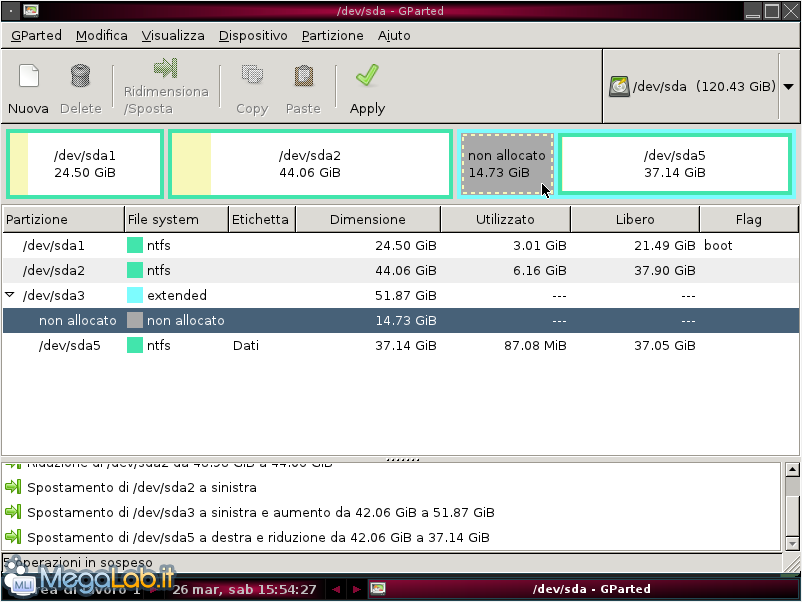The height and width of the screenshot is (602, 802).
Task: Sort by the File system column header
Action: (176, 219)
